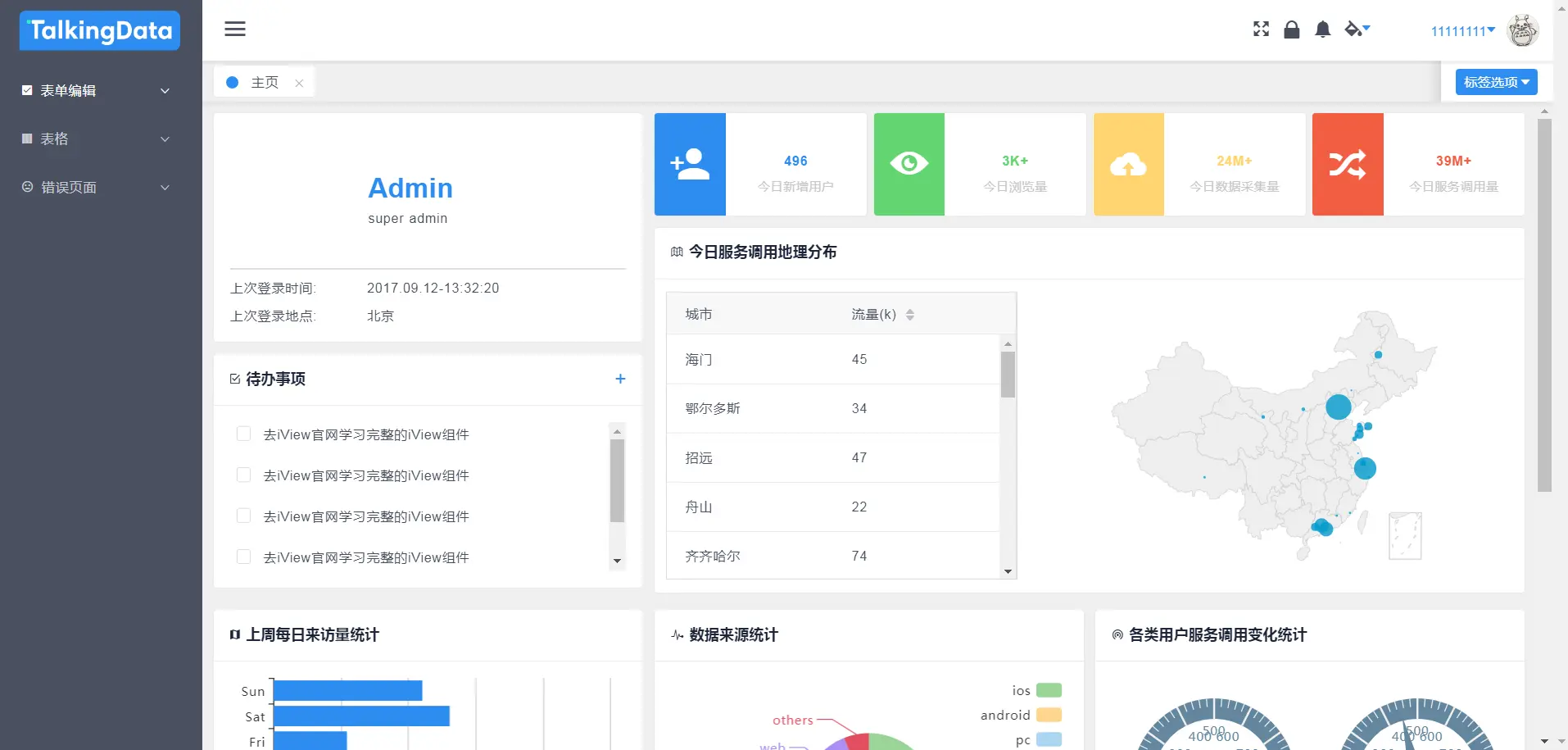This screenshot has width=1568, height=750.
Task: Click the 3K+ views count
Action: pyautogui.click(x=1015, y=161)
